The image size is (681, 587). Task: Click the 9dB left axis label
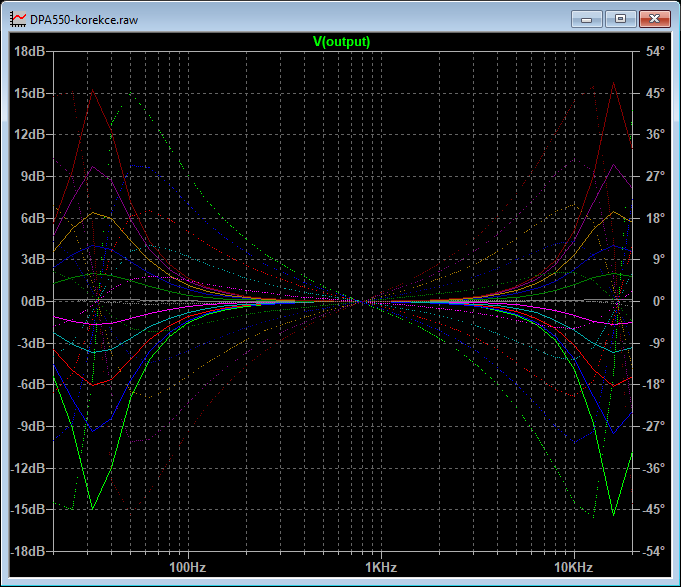pos(33,176)
